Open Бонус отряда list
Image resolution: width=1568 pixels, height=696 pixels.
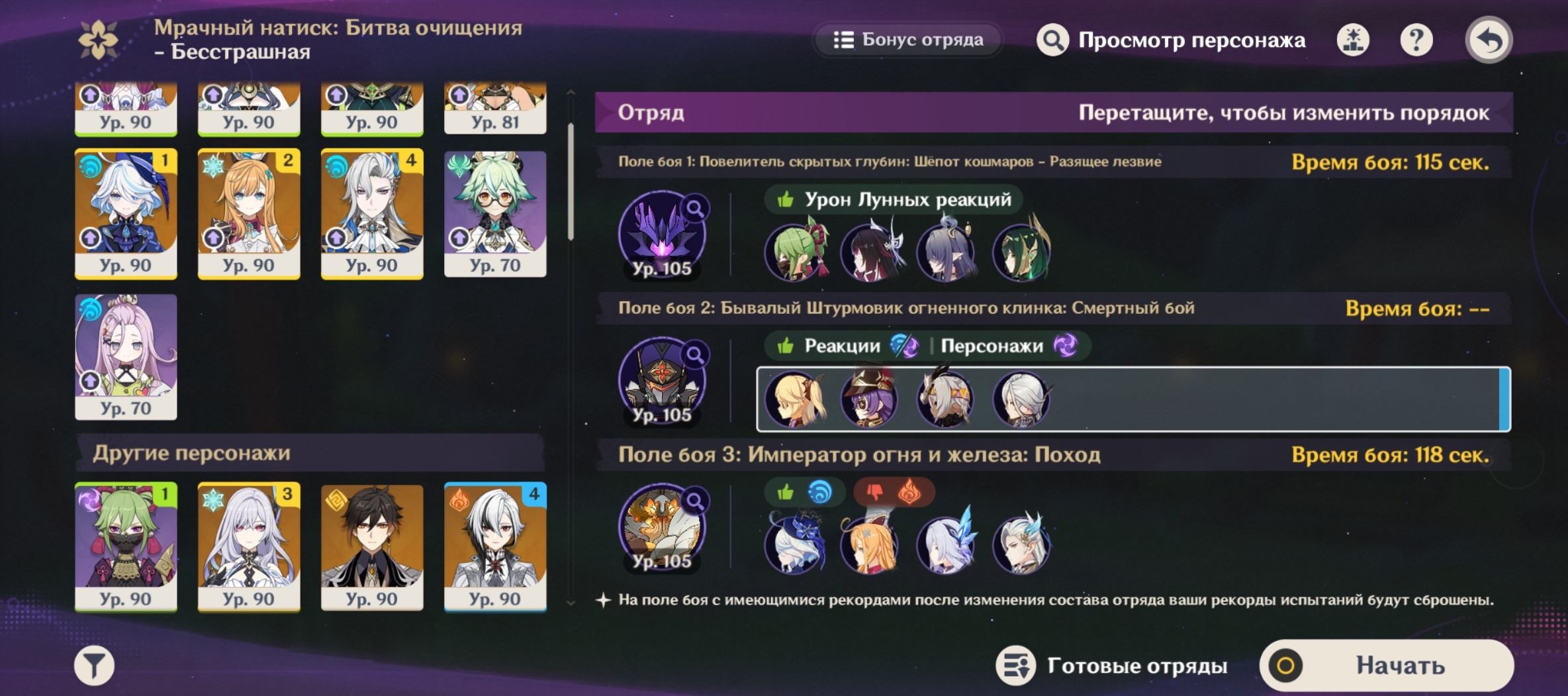[908, 40]
